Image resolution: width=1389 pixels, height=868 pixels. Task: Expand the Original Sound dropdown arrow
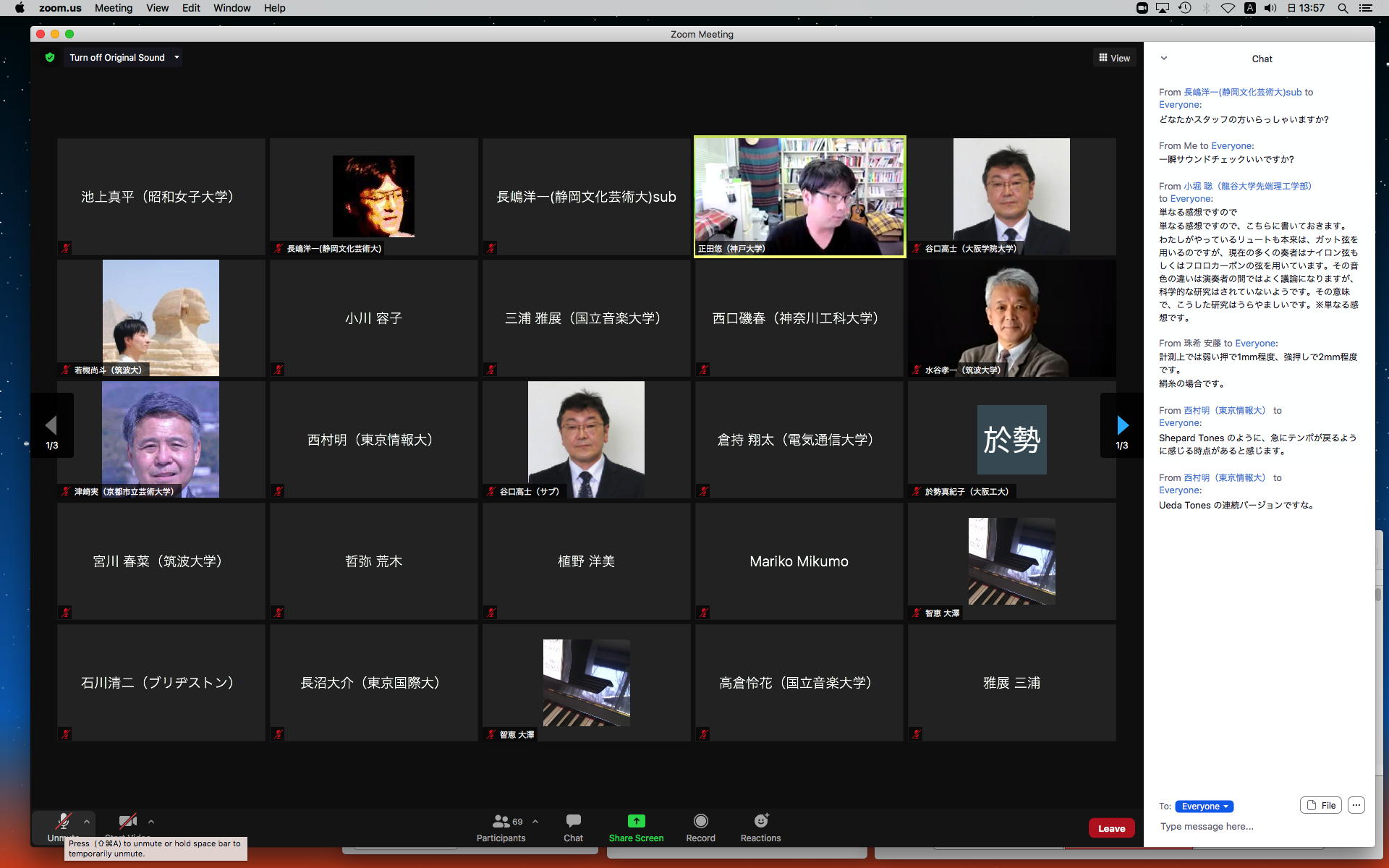tap(177, 58)
